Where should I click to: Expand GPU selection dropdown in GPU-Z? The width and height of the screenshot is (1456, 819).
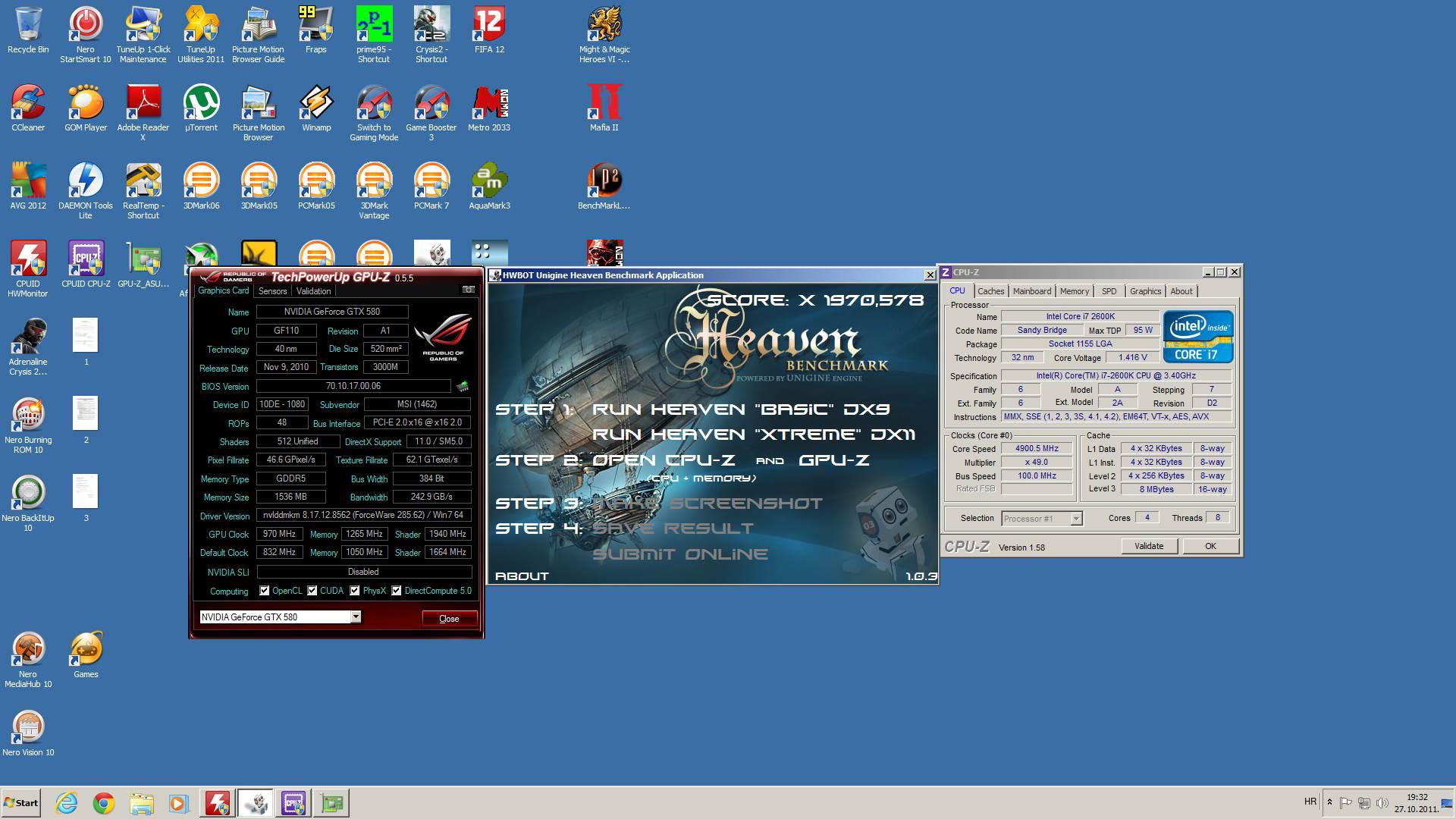point(356,617)
